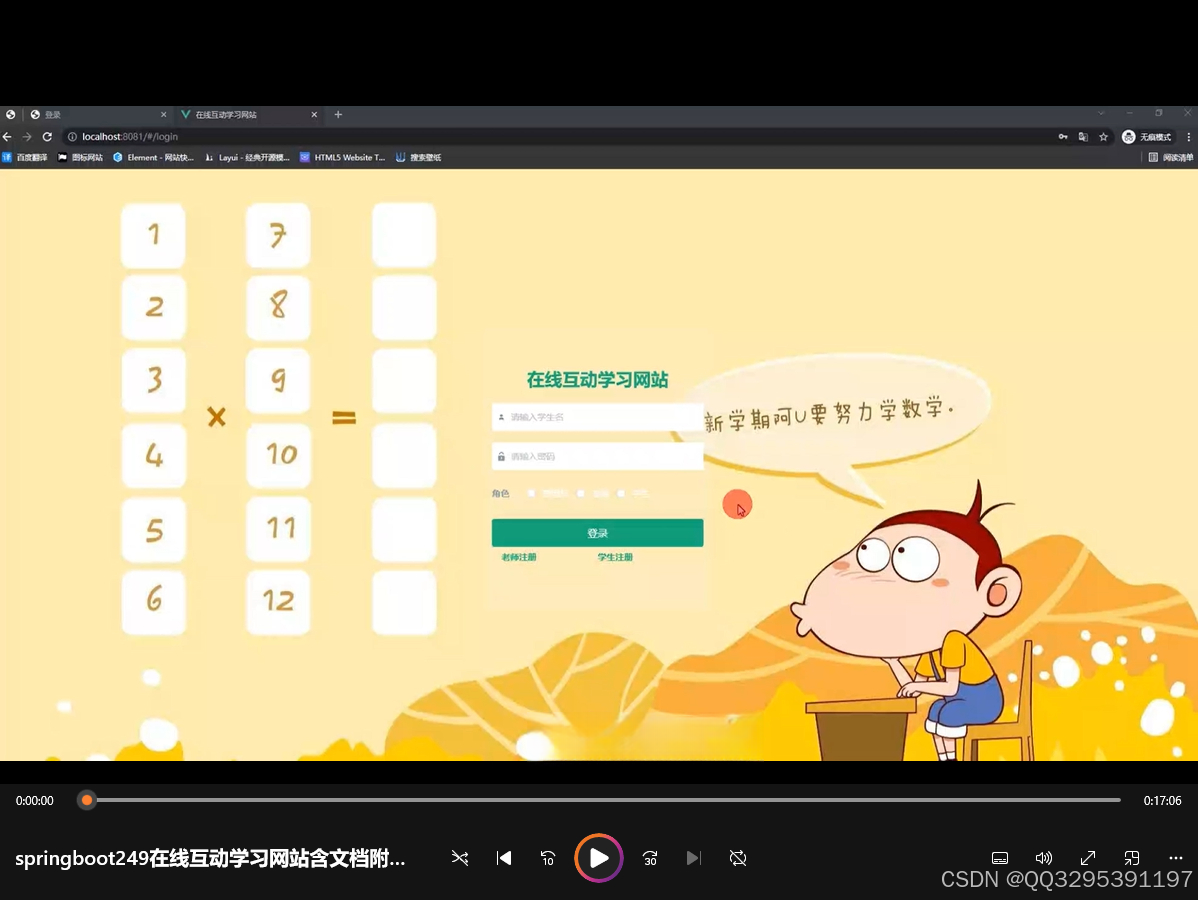Skip back 10 seconds in the video
Viewport: 1198px width, 900px height.
[547, 857]
